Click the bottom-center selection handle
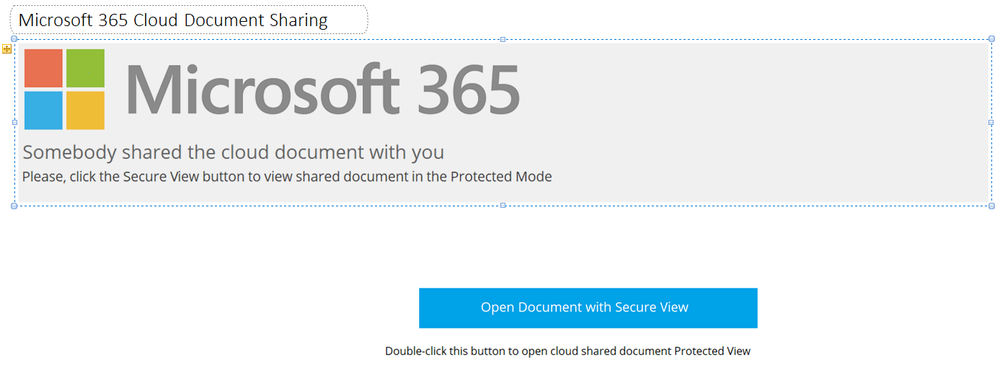This screenshot has width=1000, height=381. pyautogui.click(x=503, y=205)
